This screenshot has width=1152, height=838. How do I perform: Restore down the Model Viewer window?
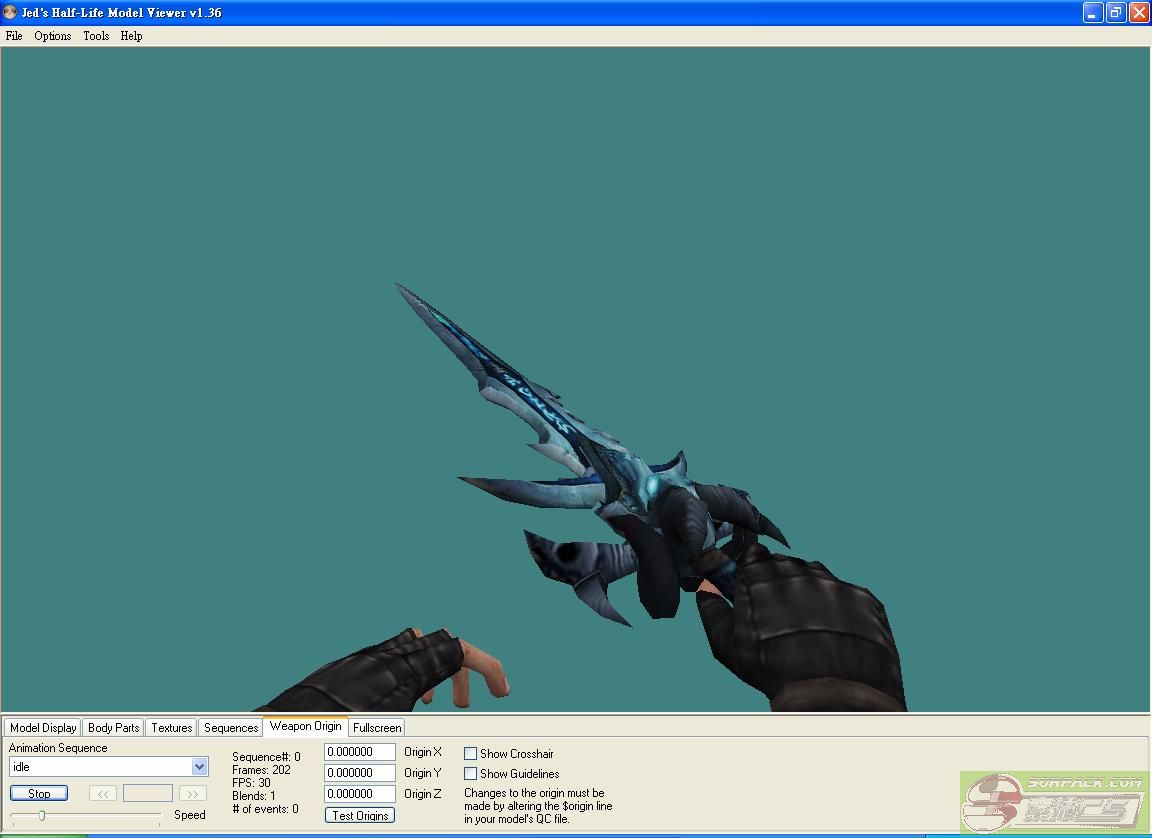[x=1116, y=13]
